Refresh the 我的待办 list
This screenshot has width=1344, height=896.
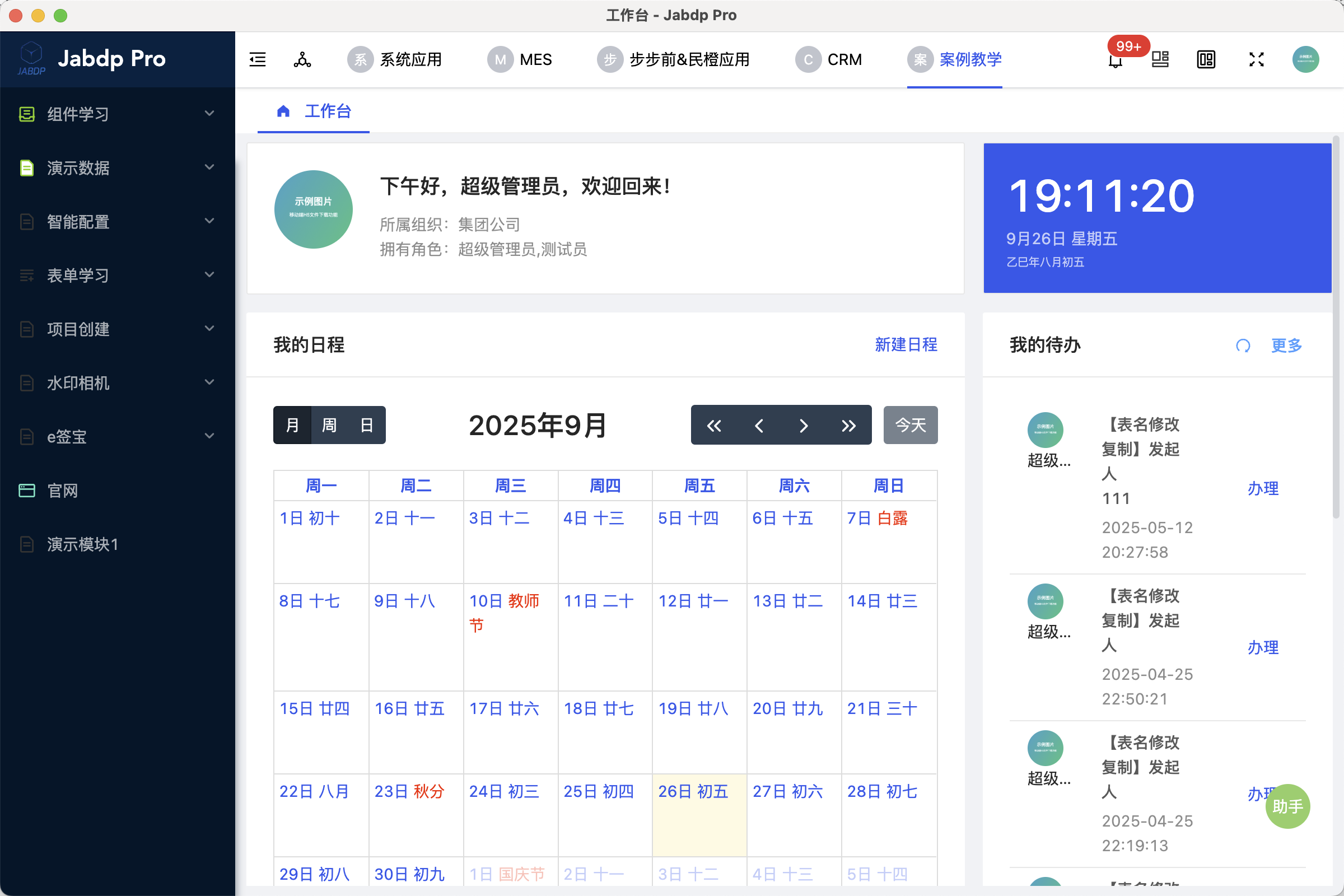click(1243, 345)
